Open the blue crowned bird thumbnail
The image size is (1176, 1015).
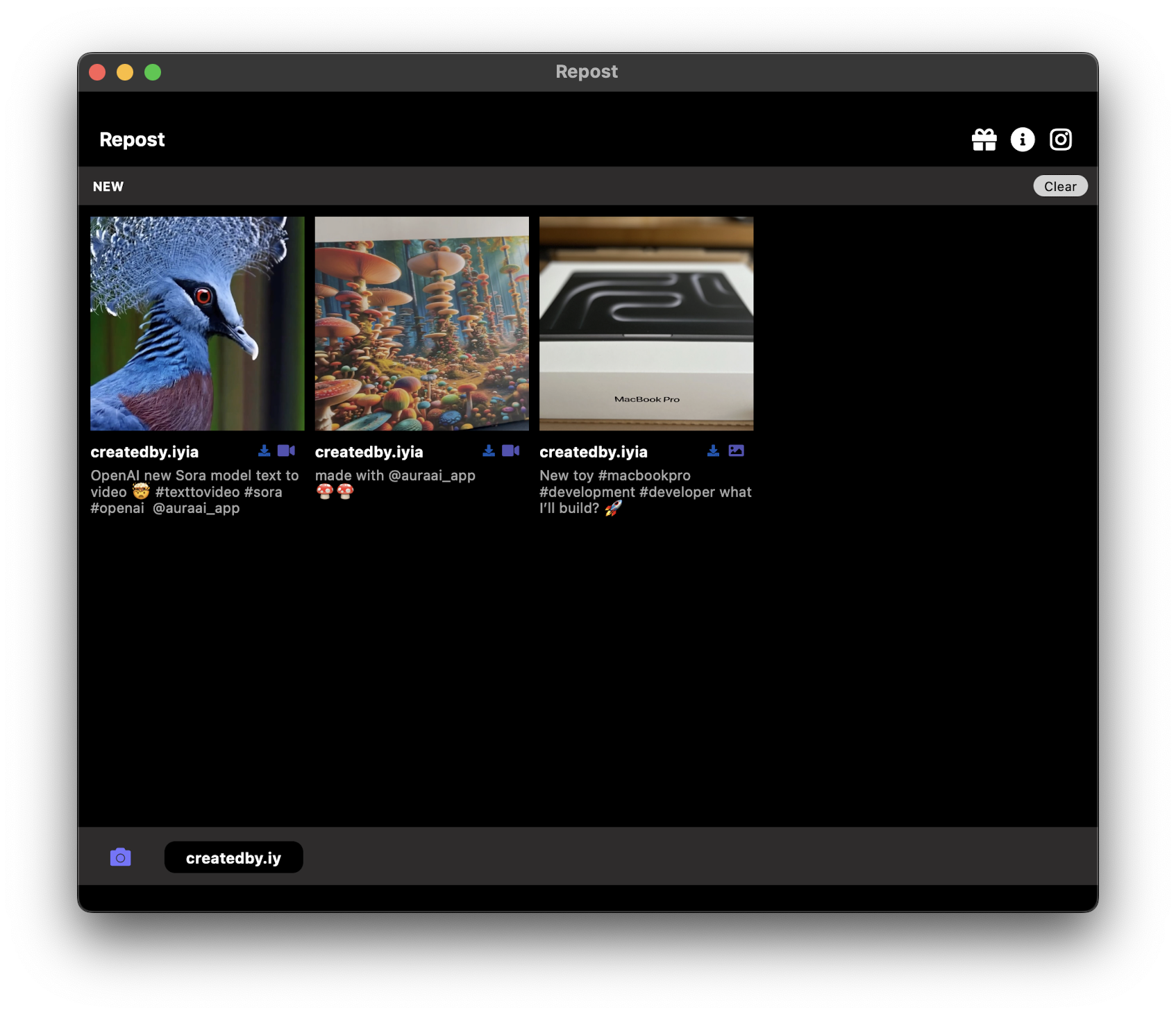pos(197,324)
